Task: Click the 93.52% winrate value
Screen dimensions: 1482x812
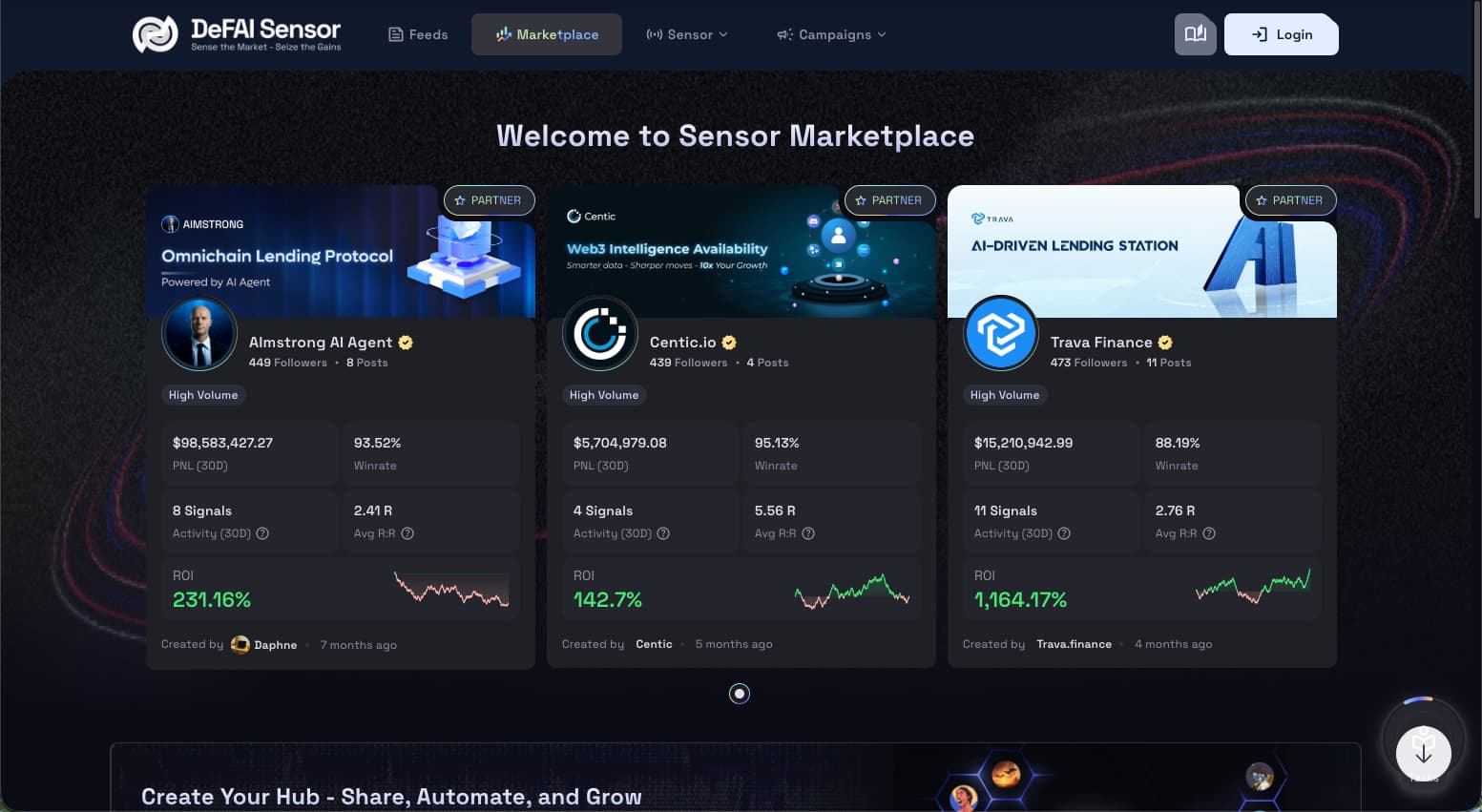Action: (x=377, y=443)
